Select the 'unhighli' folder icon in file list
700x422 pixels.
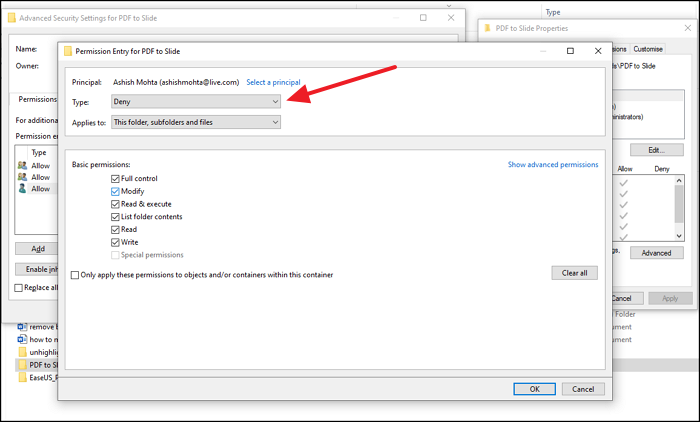pyautogui.click(x=22, y=352)
